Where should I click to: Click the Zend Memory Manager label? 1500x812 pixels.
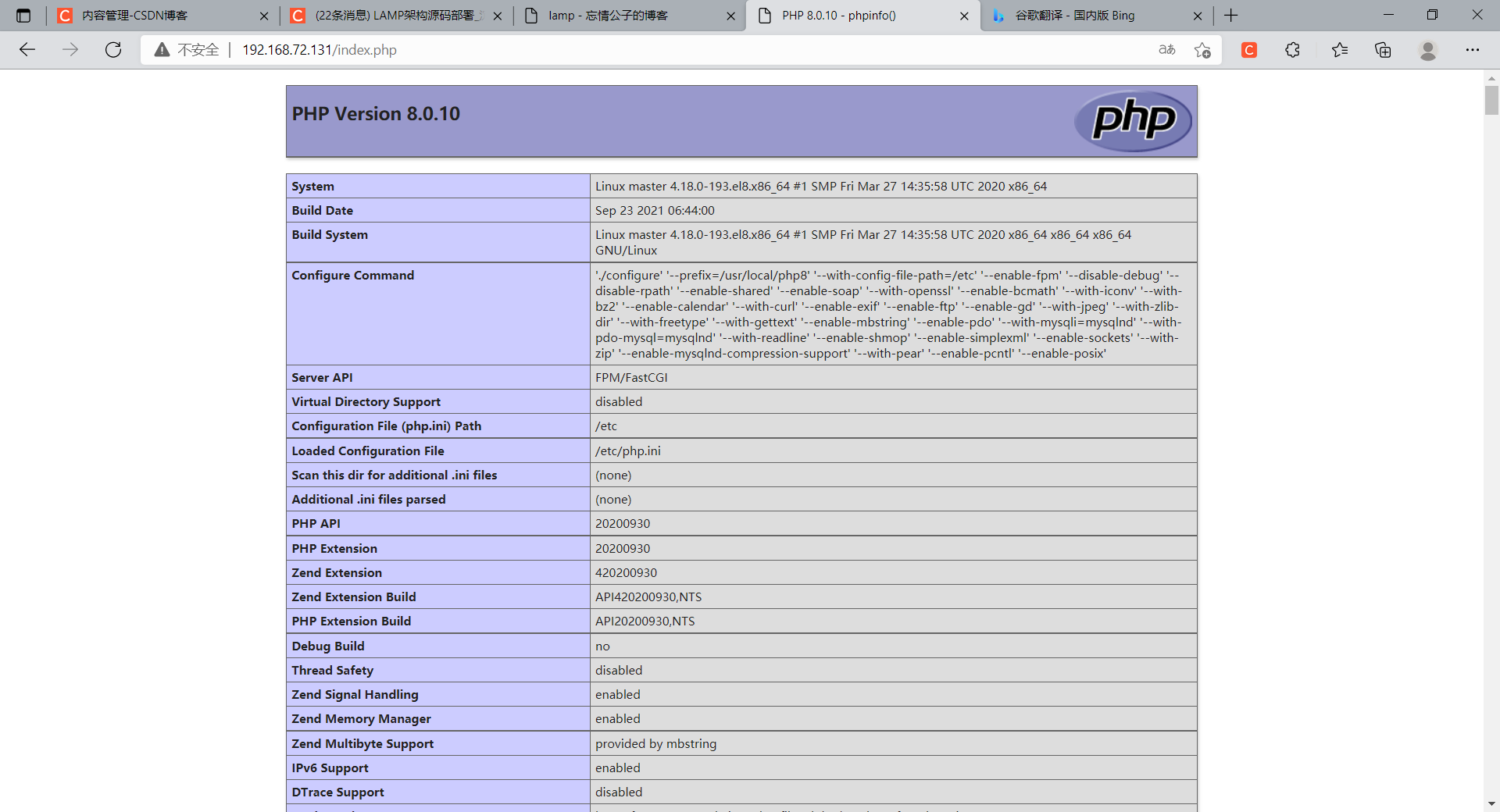tap(361, 719)
